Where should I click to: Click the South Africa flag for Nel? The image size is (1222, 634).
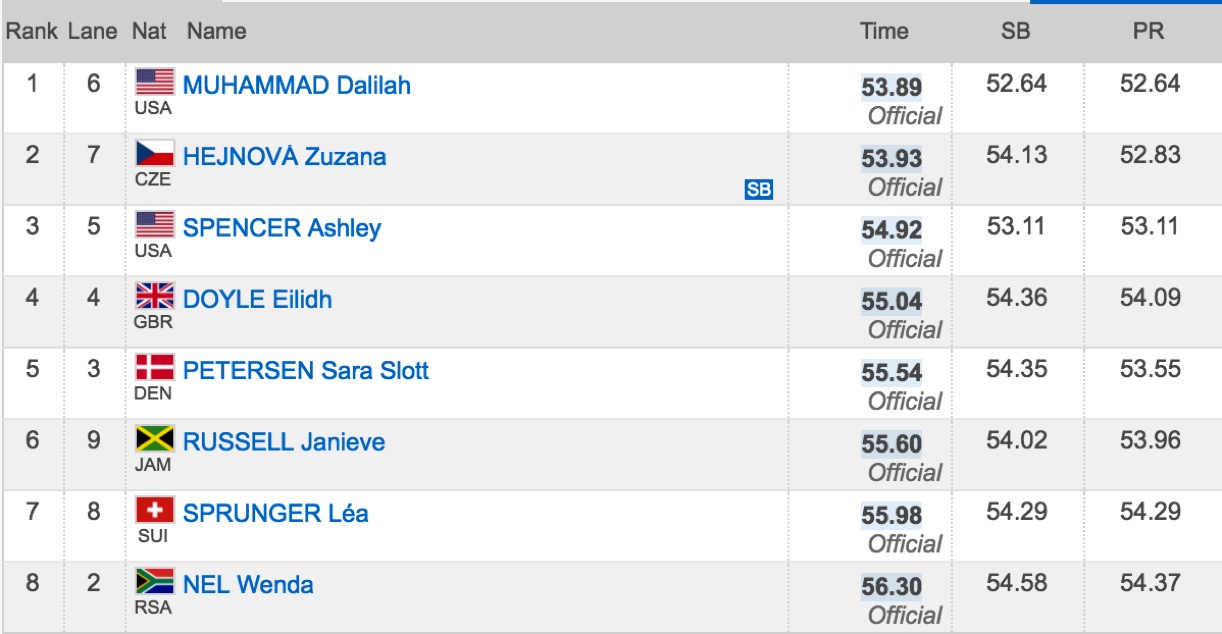point(155,581)
